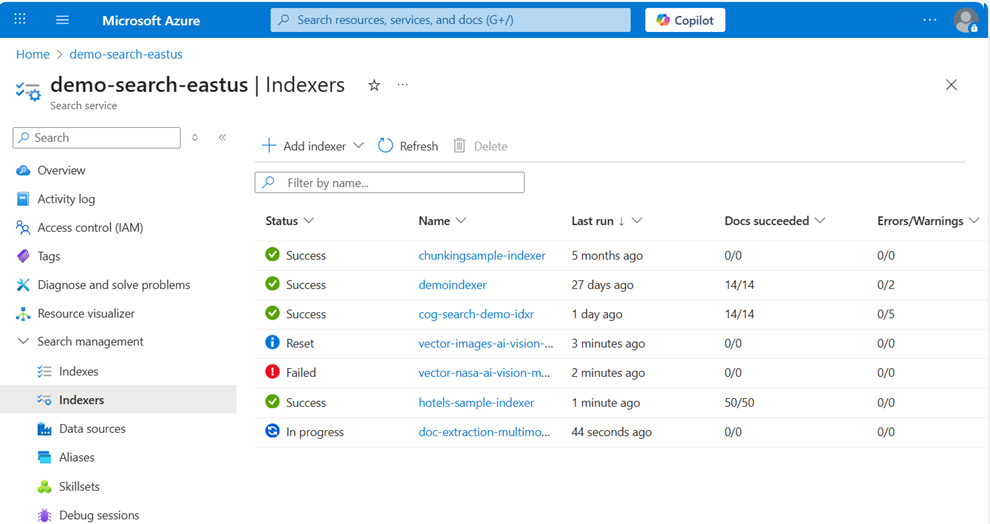This screenshot has width=990, height=524.
Task: Open the Azure portal hamburger menu
Action: (62, 20)
